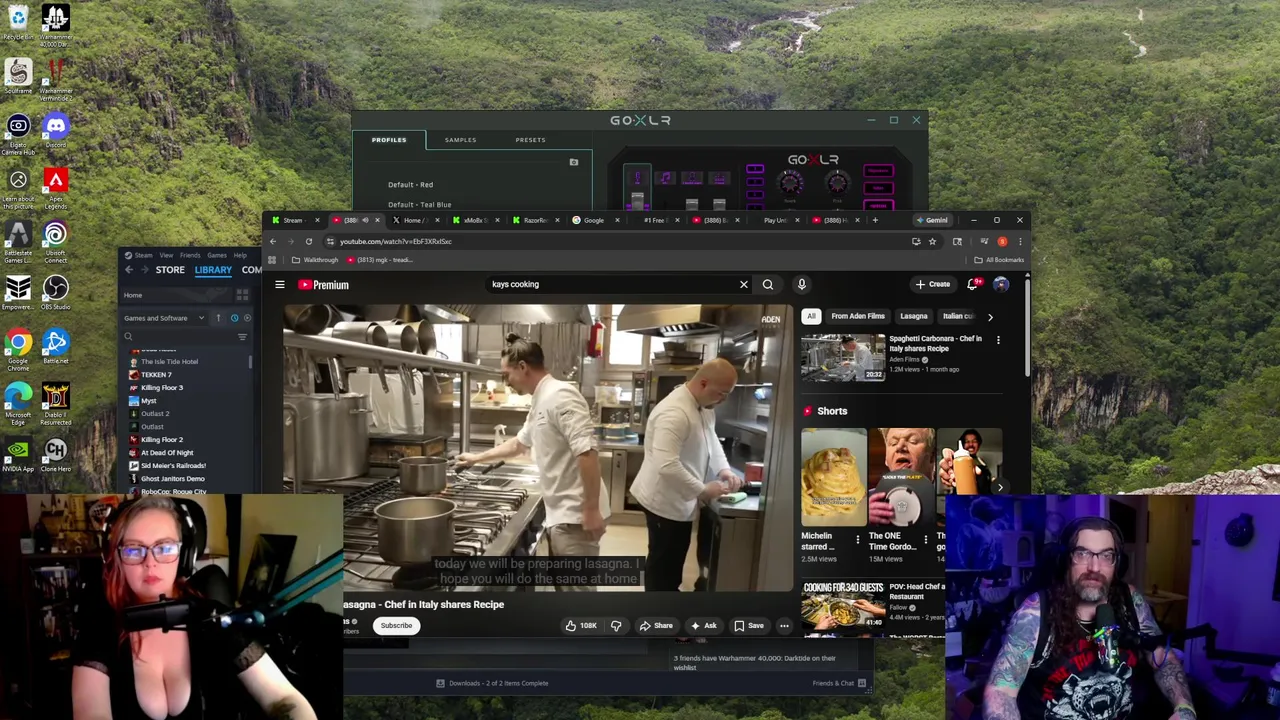Show more Shorts with arrow

pos(1000,487)
